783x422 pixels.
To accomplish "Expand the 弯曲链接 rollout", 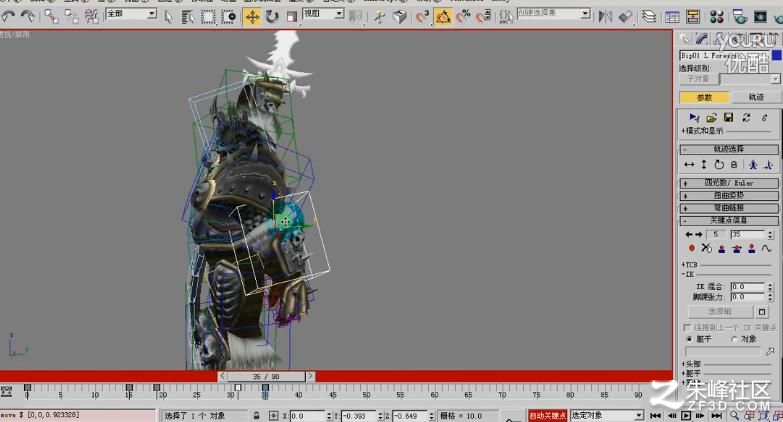I will 729,208.
